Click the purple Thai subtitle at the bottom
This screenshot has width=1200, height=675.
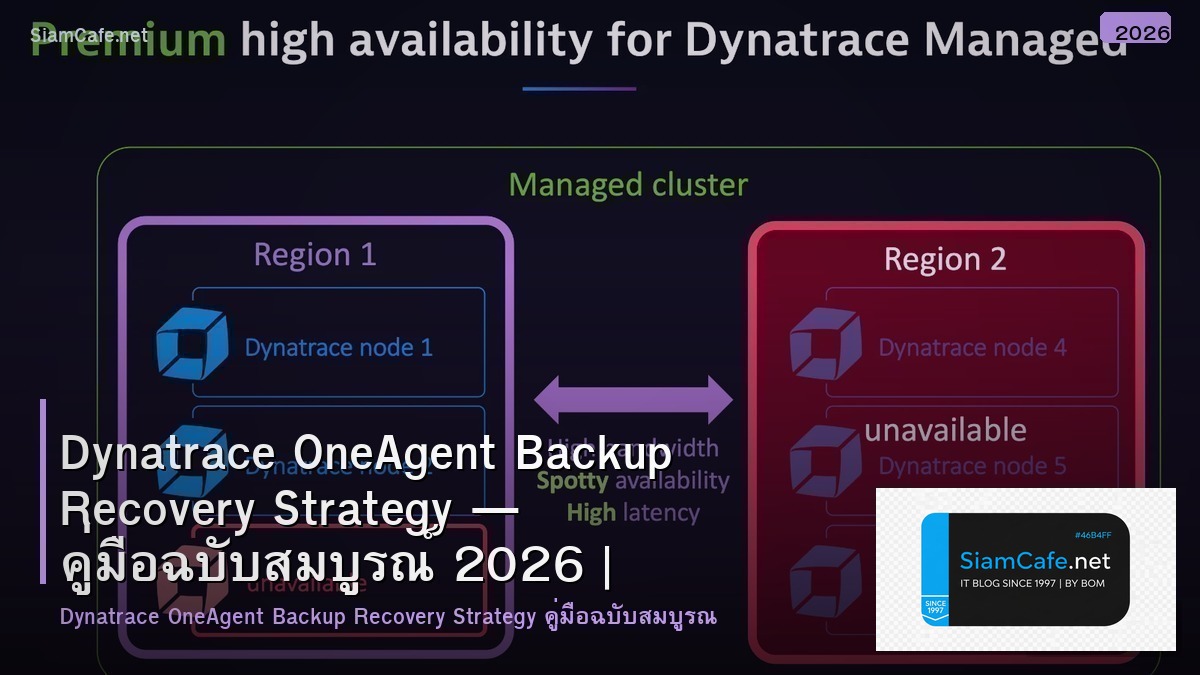coord(388,616)
